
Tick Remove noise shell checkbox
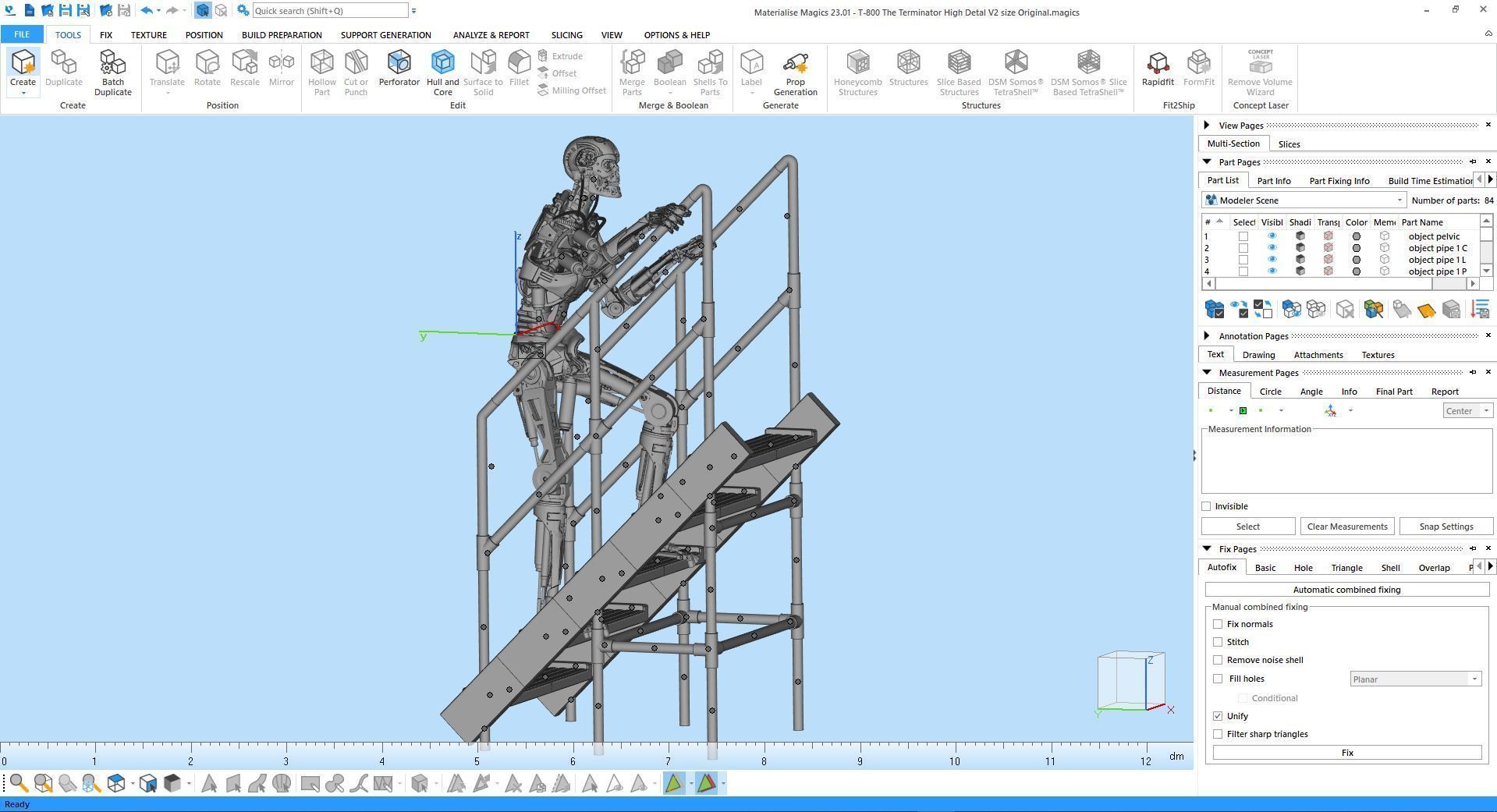click(x=1218, y=660)
